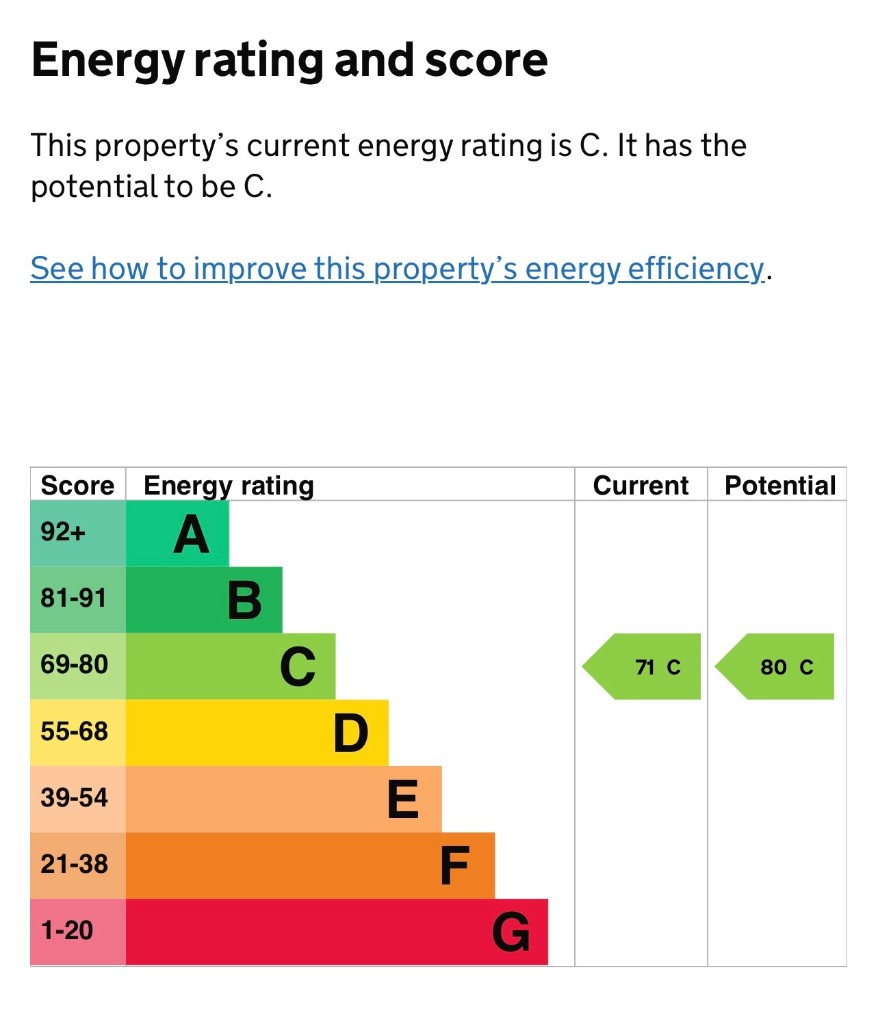The image size is (878, 1024).
Task: Select the B rating bar
Action: (204, 600)
